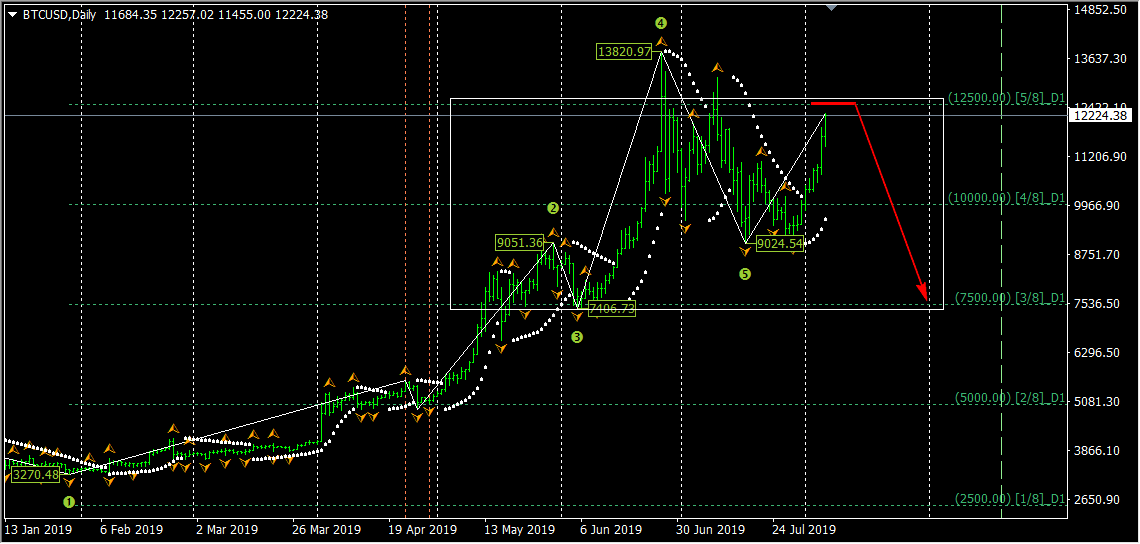Viewport: 1140px width, 544px height.
Task: Click 19 Apr 2019 on the time axis
Action: (422, 529)
